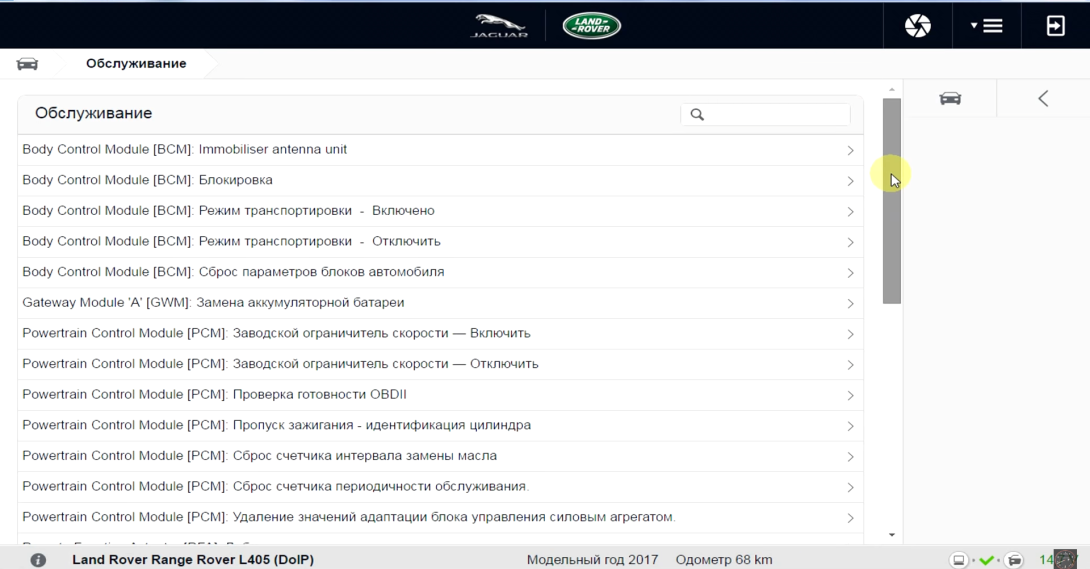The image size is (1090, 569).
Task: Open PCM Проверка готовности OBDII entry
Action: (440, 395)
